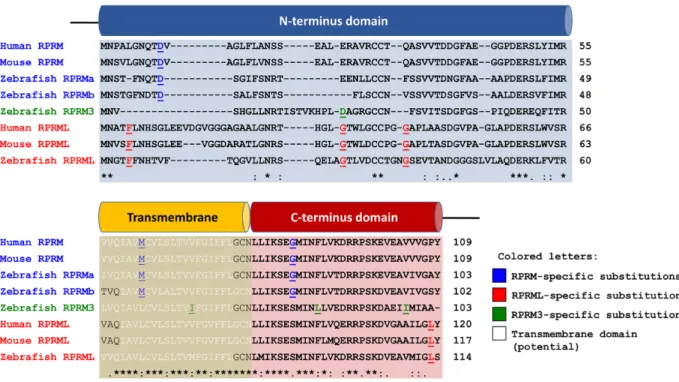Select the white Transmembrane domain legend swatch

[x=499, y=333]
